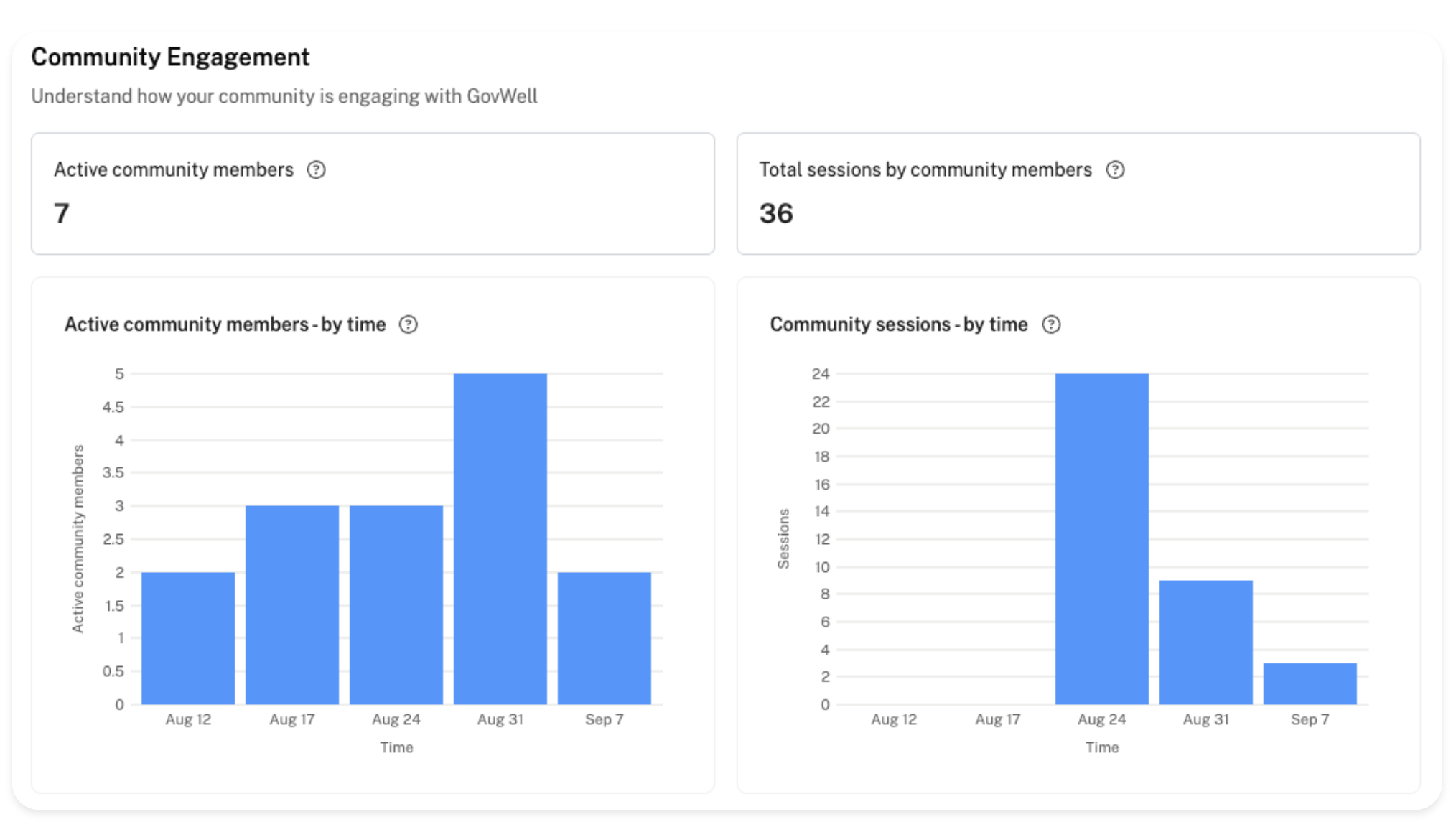This screenshot has height=827, width=1456.
Task: Click the Aug 12 label under sessions chart
Action: coord(894,719)
